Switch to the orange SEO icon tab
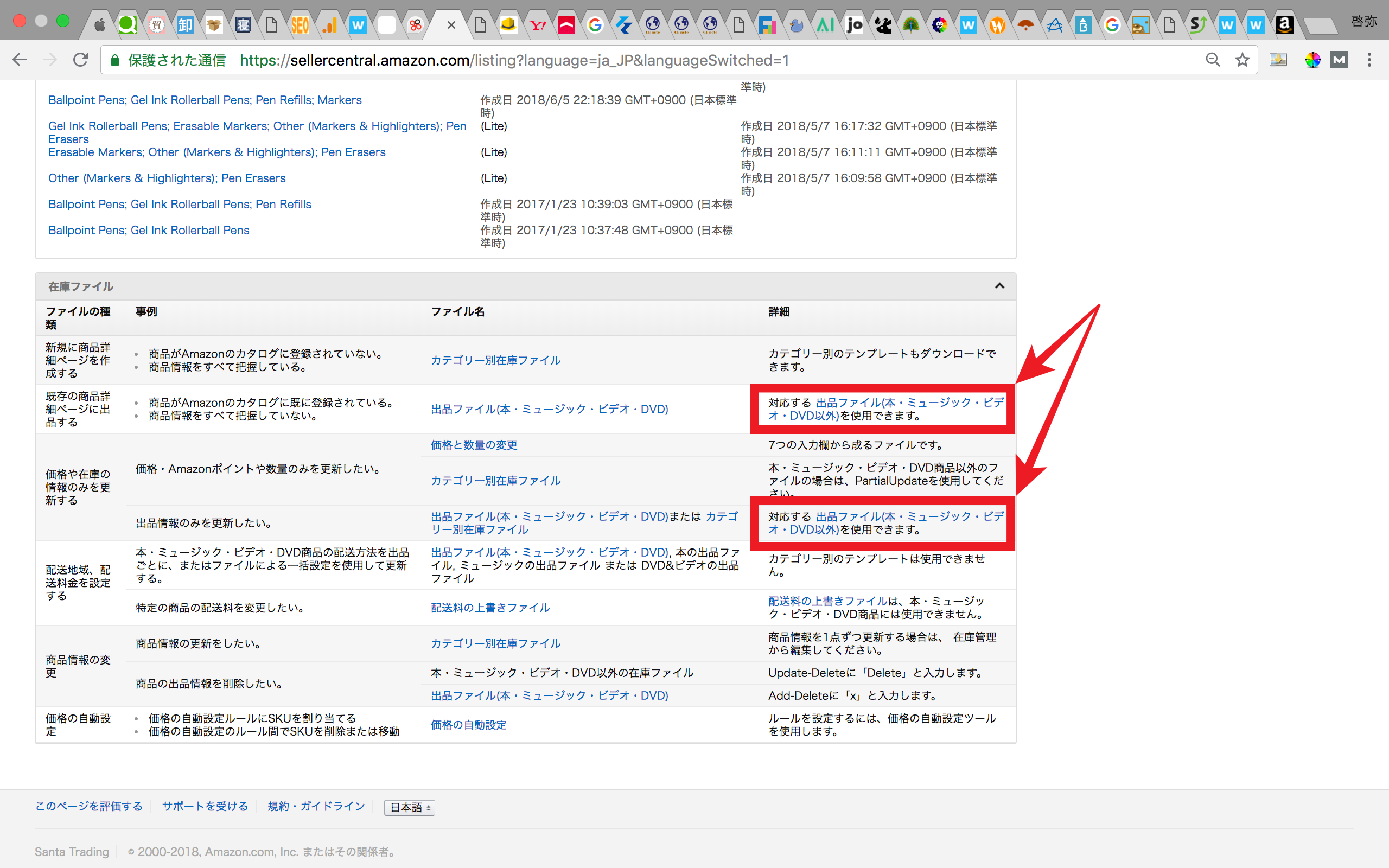The width and height of the screenshot is (1389, 868). click(x=300, y=25)
